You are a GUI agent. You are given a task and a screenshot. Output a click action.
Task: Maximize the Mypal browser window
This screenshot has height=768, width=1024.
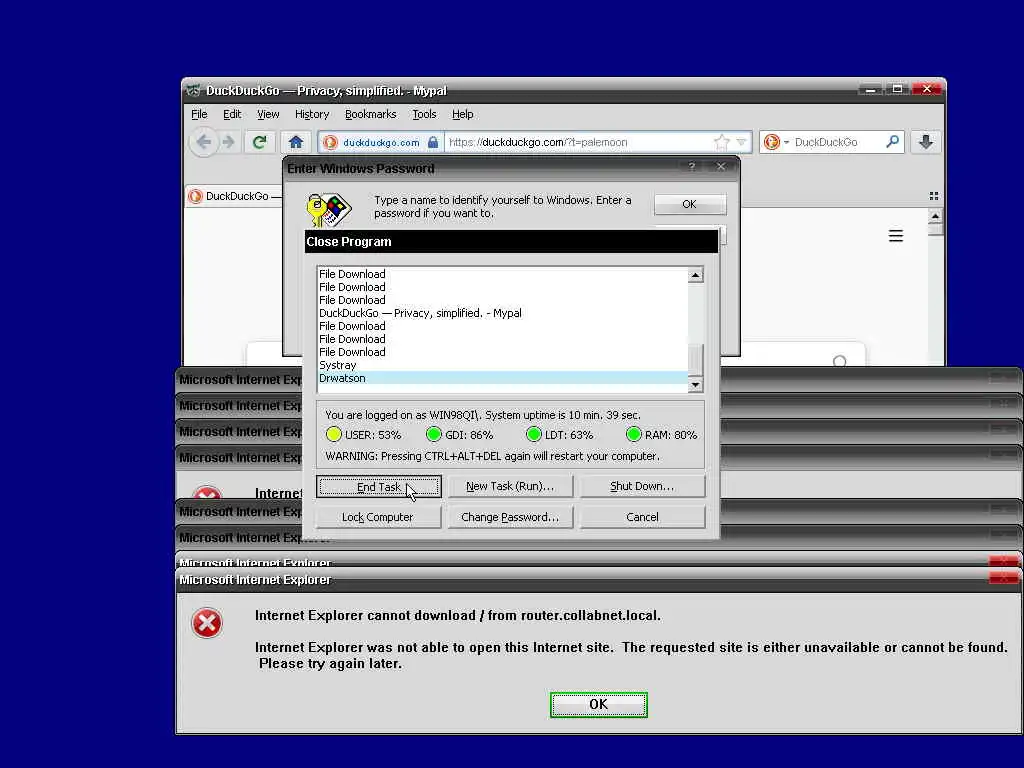click(898, 89)
